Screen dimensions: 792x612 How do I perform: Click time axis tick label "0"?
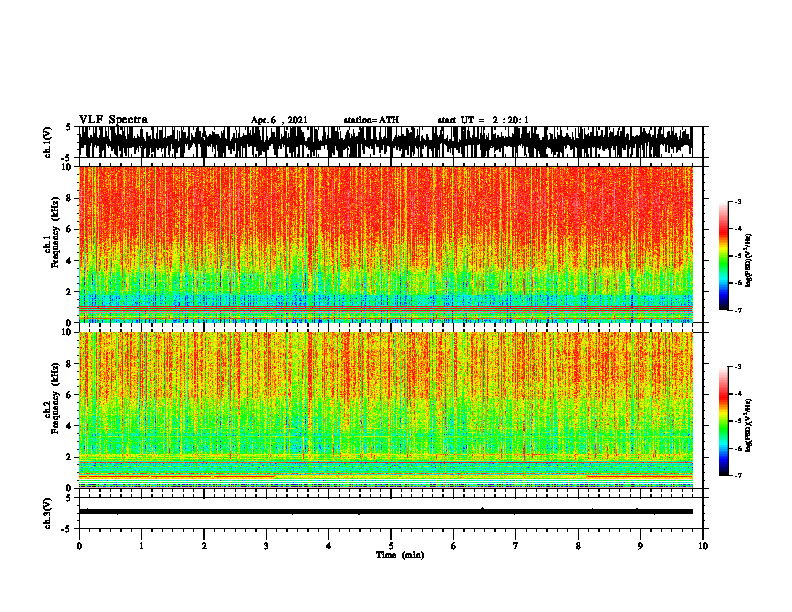click(79, 546)
